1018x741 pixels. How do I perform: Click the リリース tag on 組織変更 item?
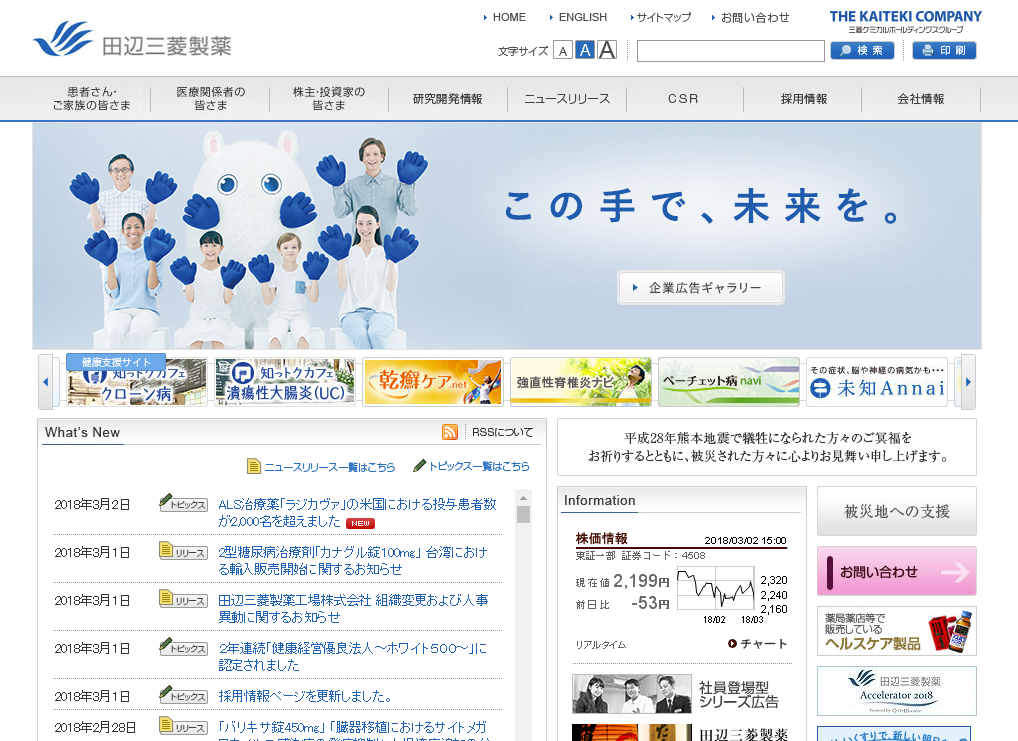point(184,599)
